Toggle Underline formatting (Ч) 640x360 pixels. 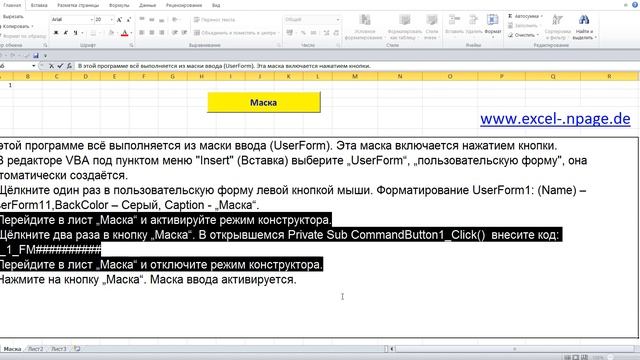pos(75,33)
